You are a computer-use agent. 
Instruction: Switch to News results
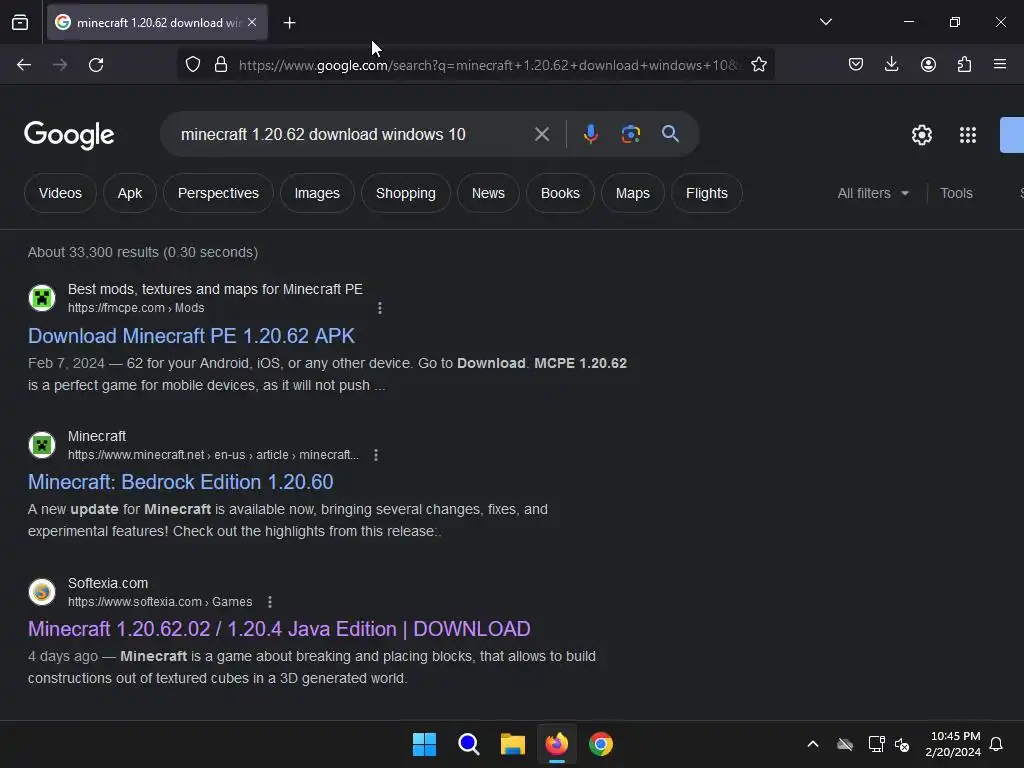click(x=488, y=193)
